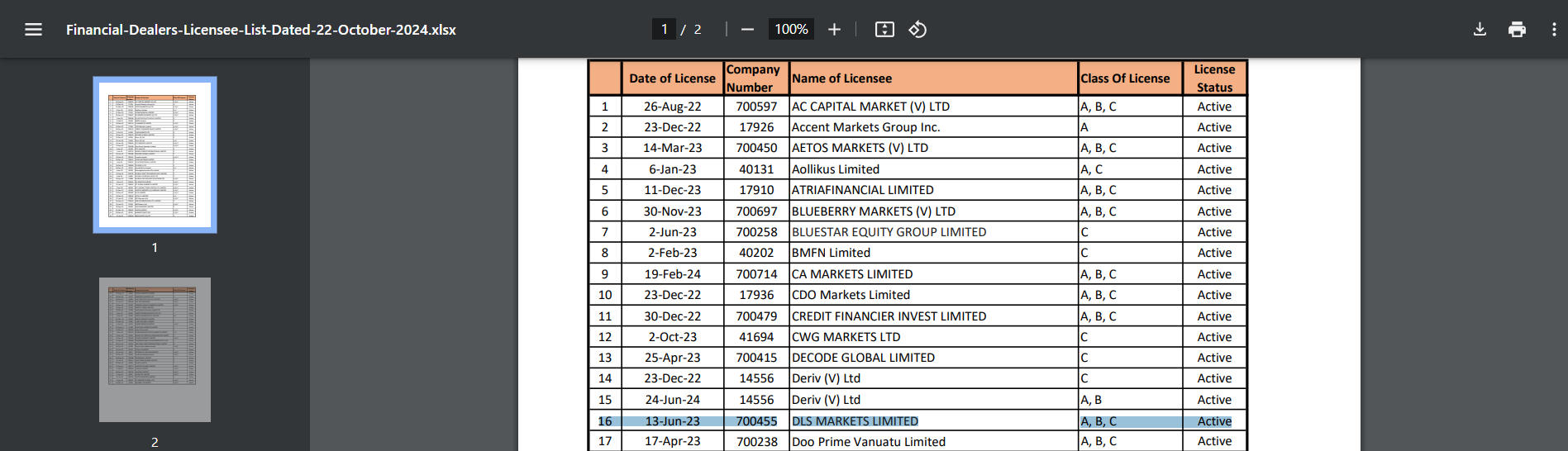Click company number 700697
The image size is (1568, 451).
(756, 211)
